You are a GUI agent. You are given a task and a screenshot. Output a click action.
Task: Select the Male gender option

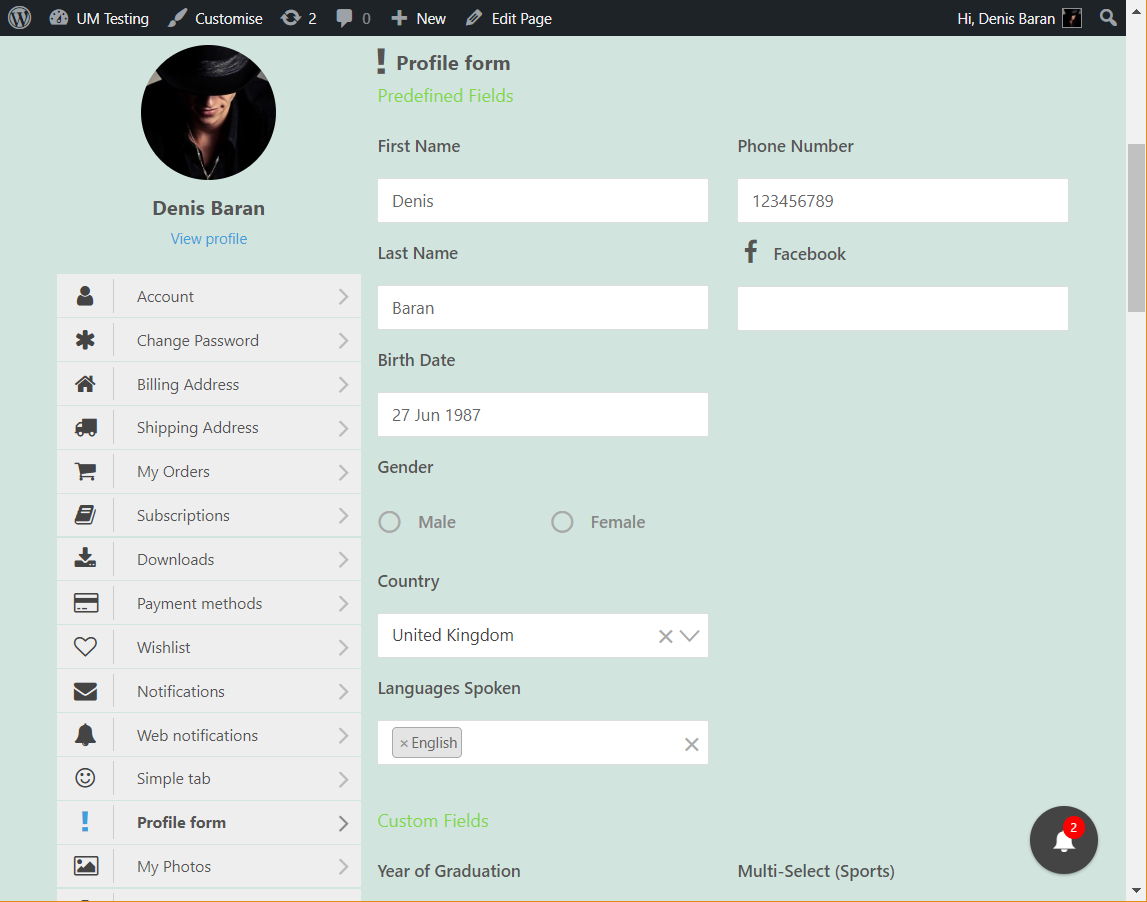coord(389,521)
